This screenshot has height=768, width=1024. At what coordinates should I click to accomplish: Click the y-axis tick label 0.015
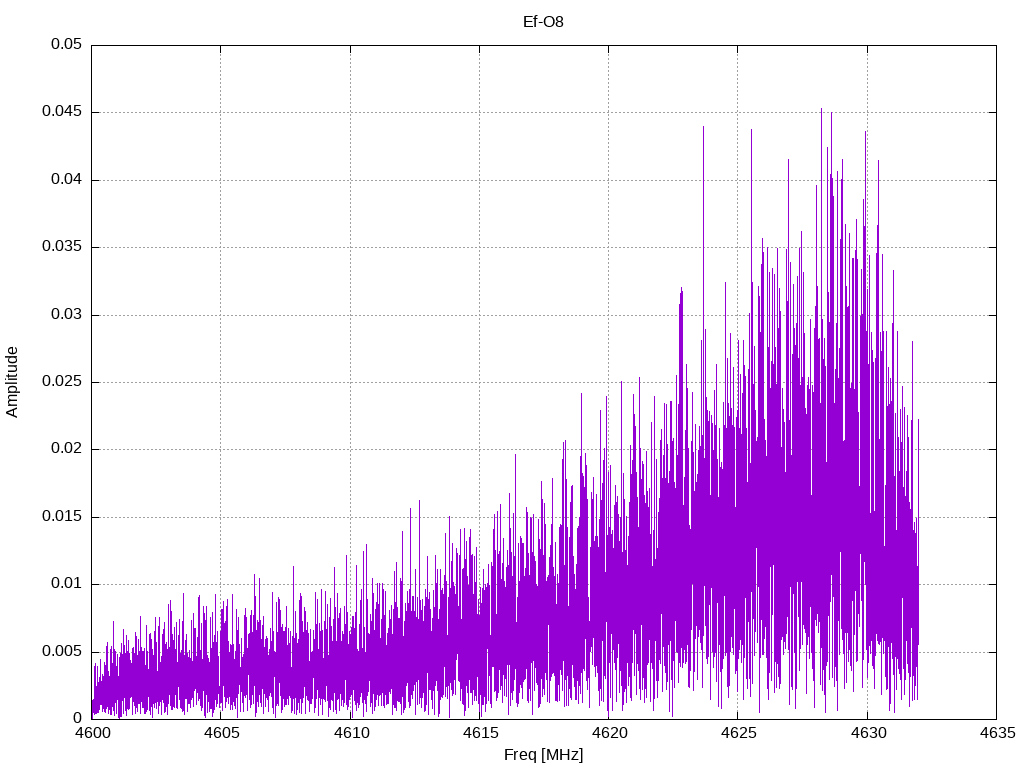tap(62, 516)
